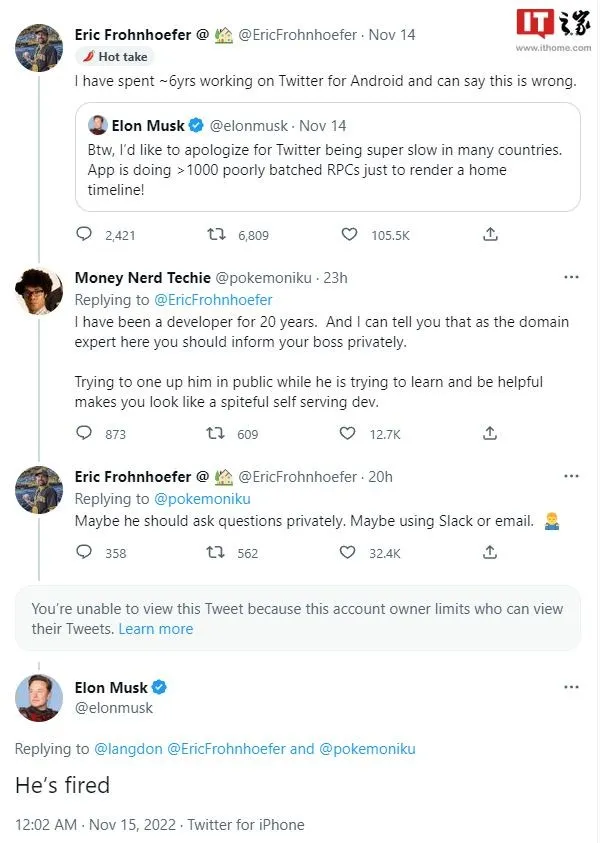Open more options on Eric's 20h reply

572,476
